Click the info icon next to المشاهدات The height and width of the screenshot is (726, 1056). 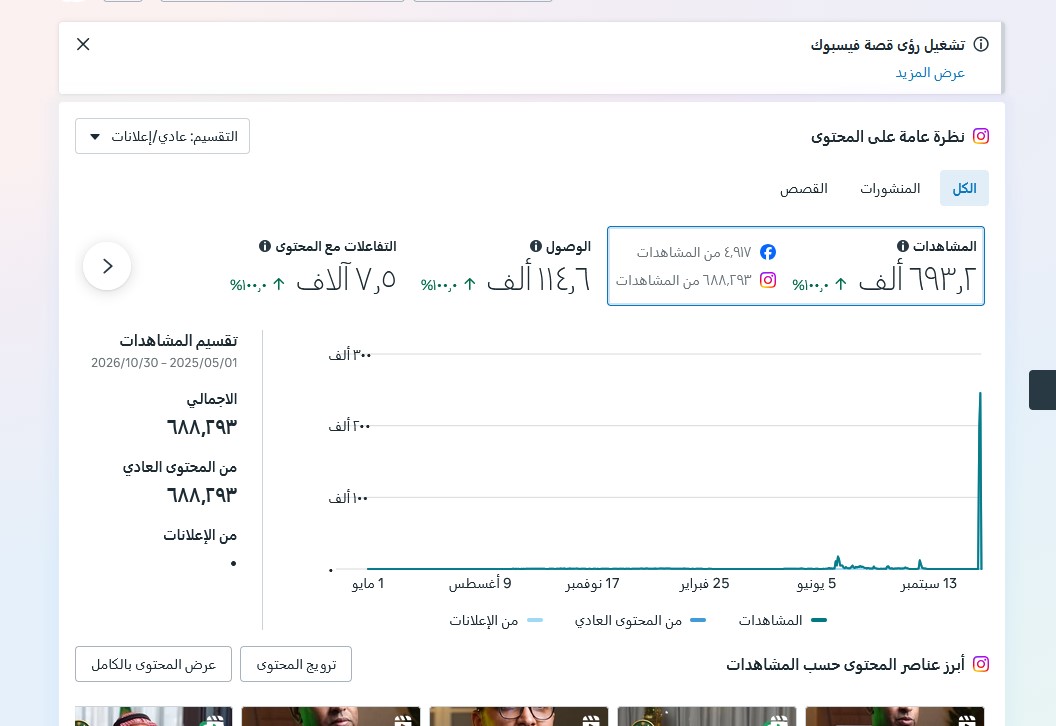tap(902, 246)
